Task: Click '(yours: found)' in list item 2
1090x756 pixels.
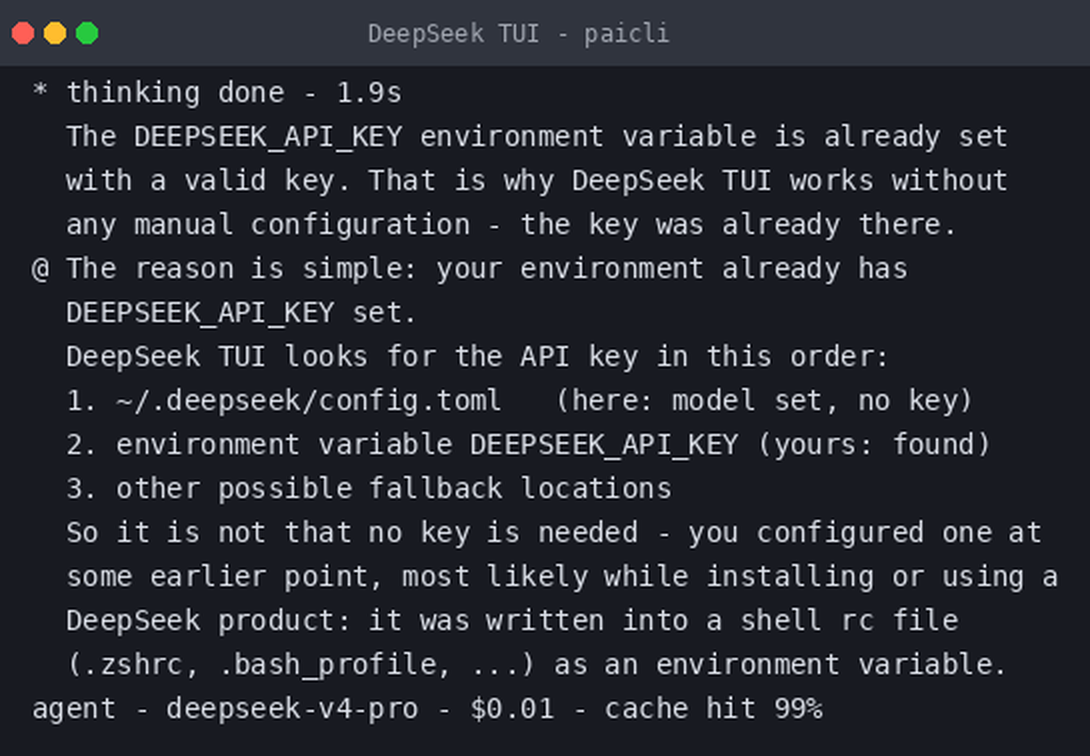Action: click(x=875, y=444)
